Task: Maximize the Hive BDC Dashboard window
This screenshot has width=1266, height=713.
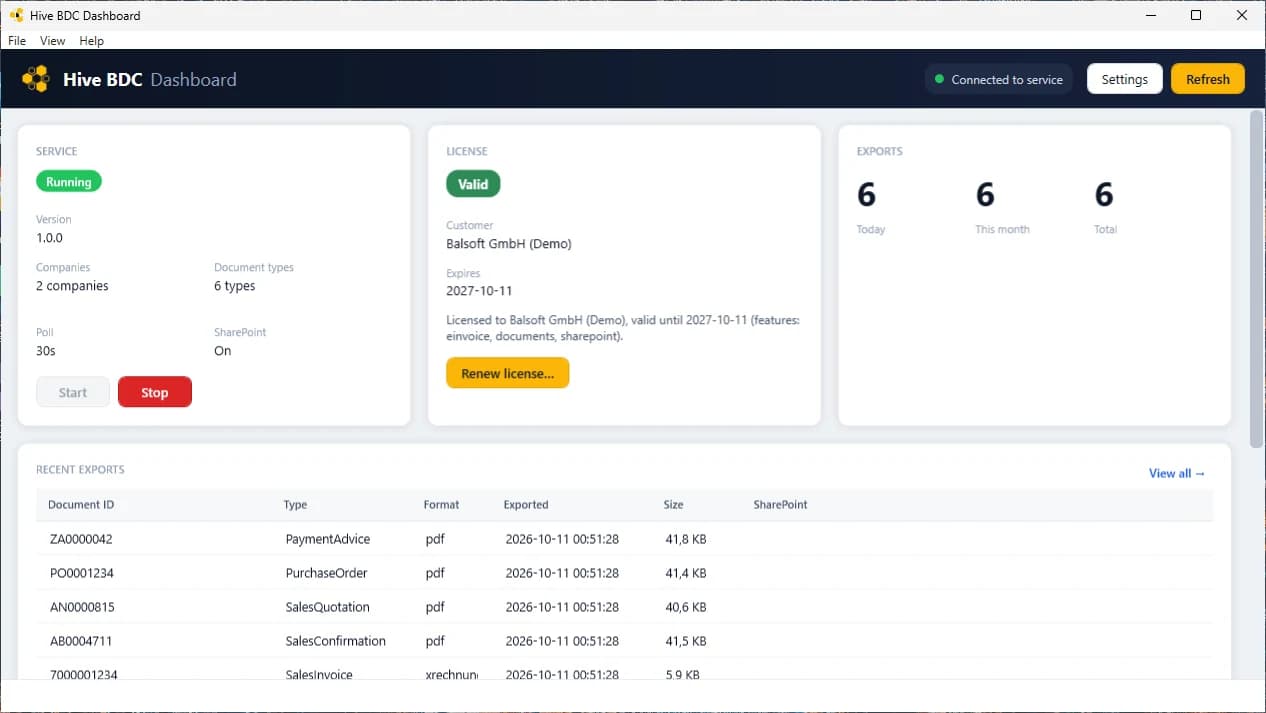Action: (1196, 15)
